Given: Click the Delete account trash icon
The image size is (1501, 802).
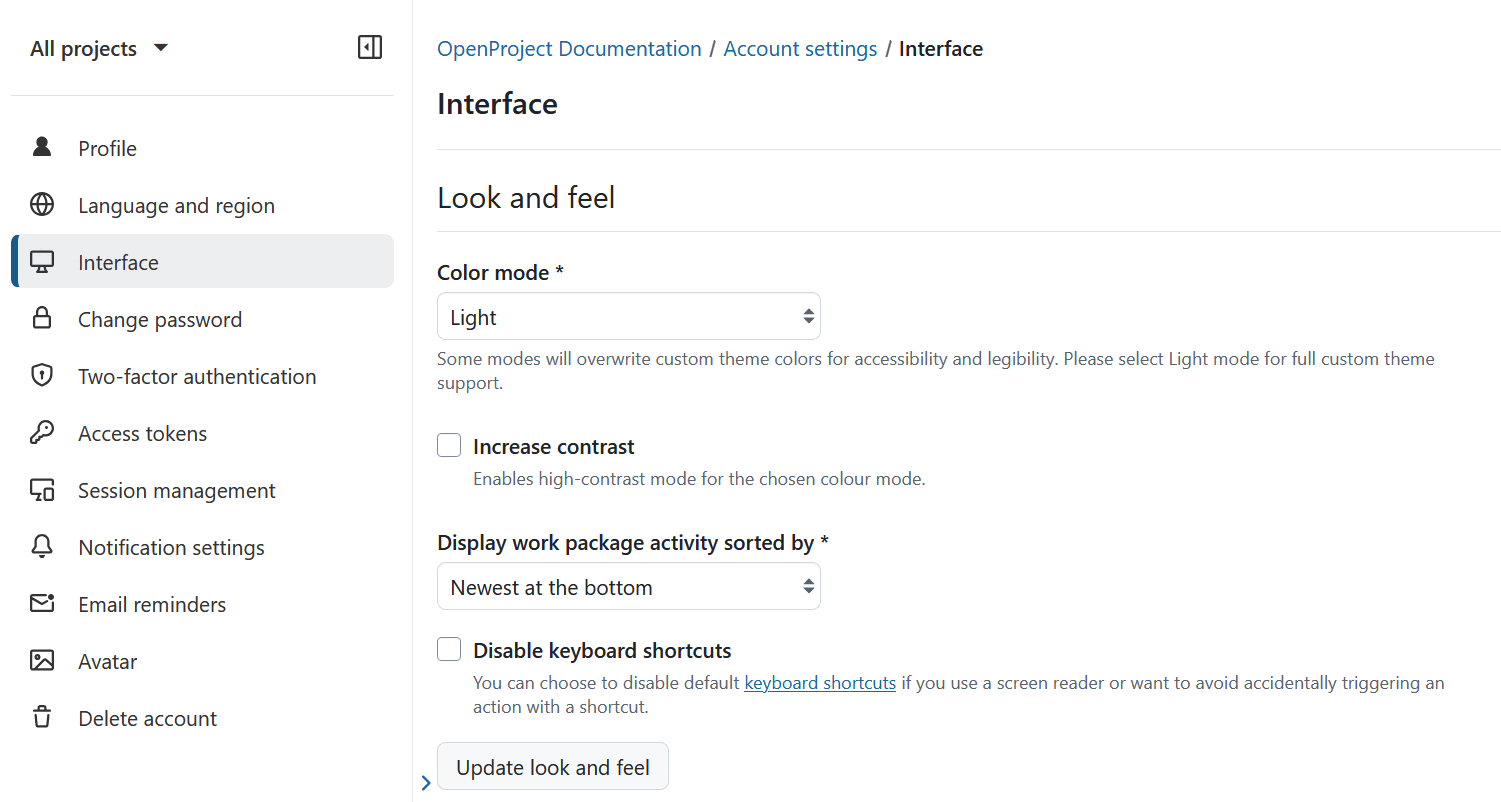Looking at the screenshot, I should coord(42,718).
